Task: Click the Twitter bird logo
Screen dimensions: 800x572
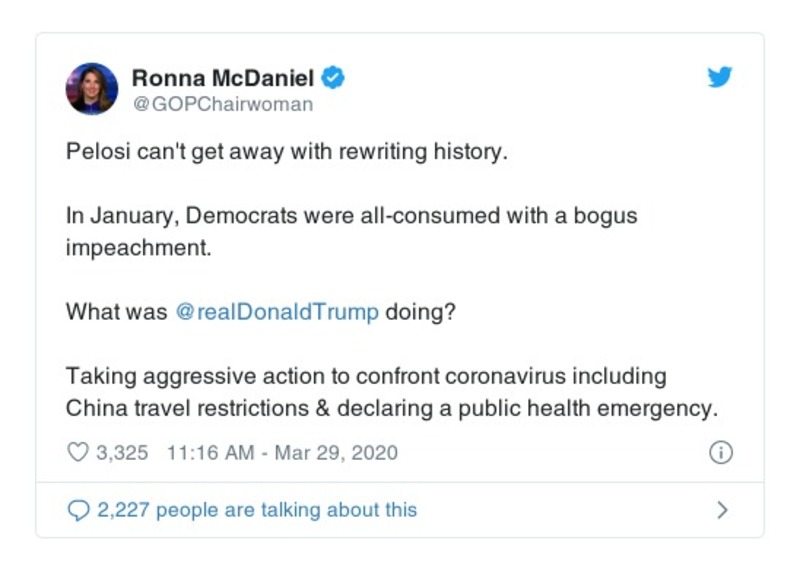Action: pyautogui.click(x=720, y=77)
